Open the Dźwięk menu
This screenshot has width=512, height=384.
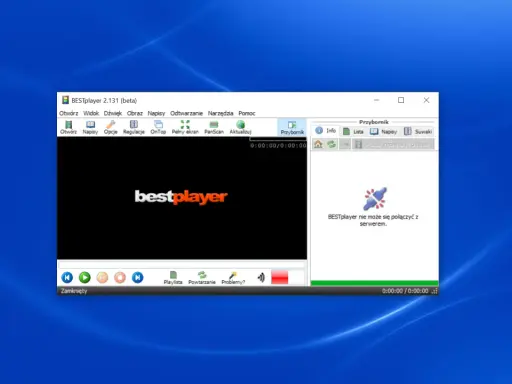click(x=113, y=113)
